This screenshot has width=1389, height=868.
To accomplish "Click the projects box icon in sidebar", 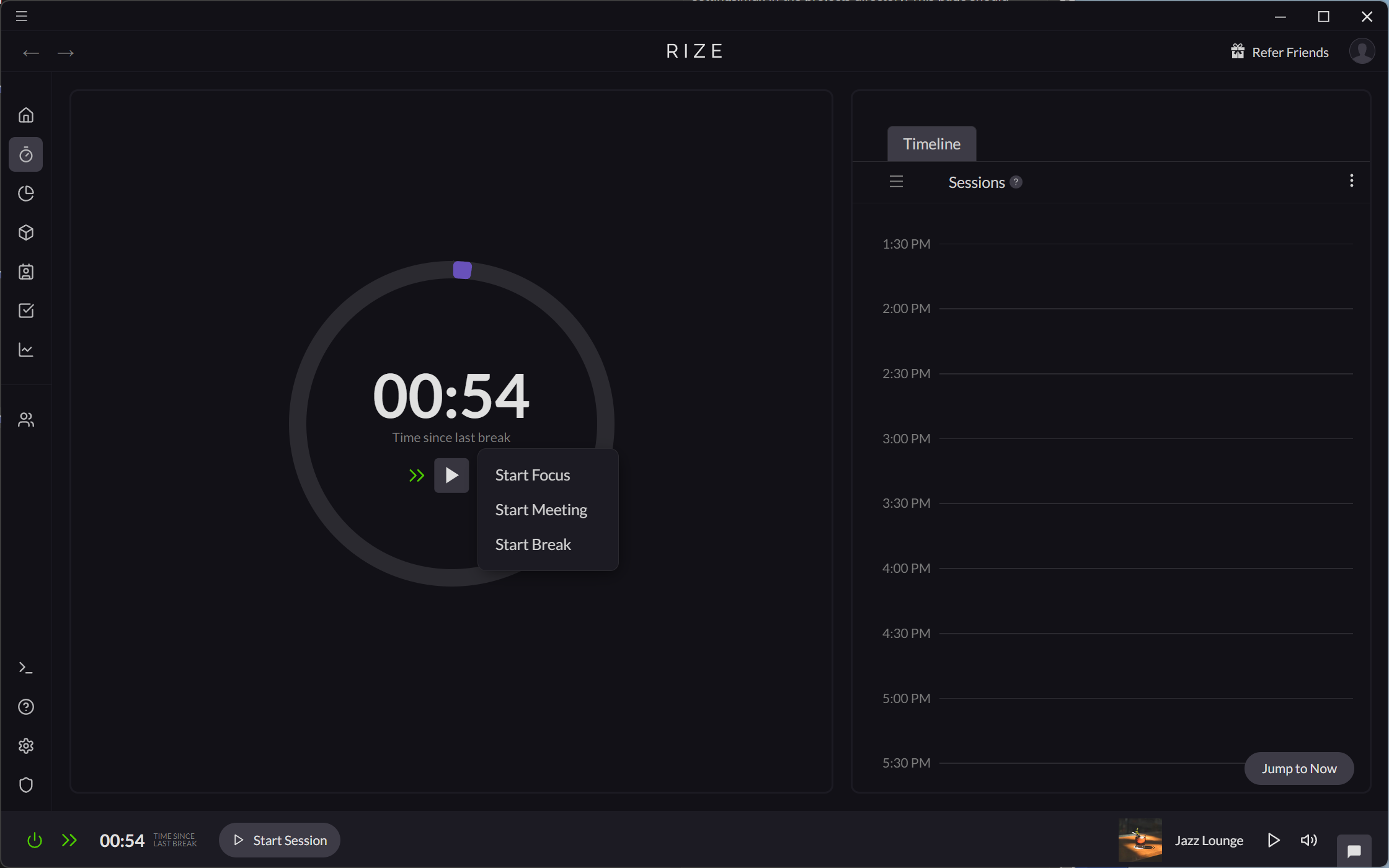I will (26, 232).
